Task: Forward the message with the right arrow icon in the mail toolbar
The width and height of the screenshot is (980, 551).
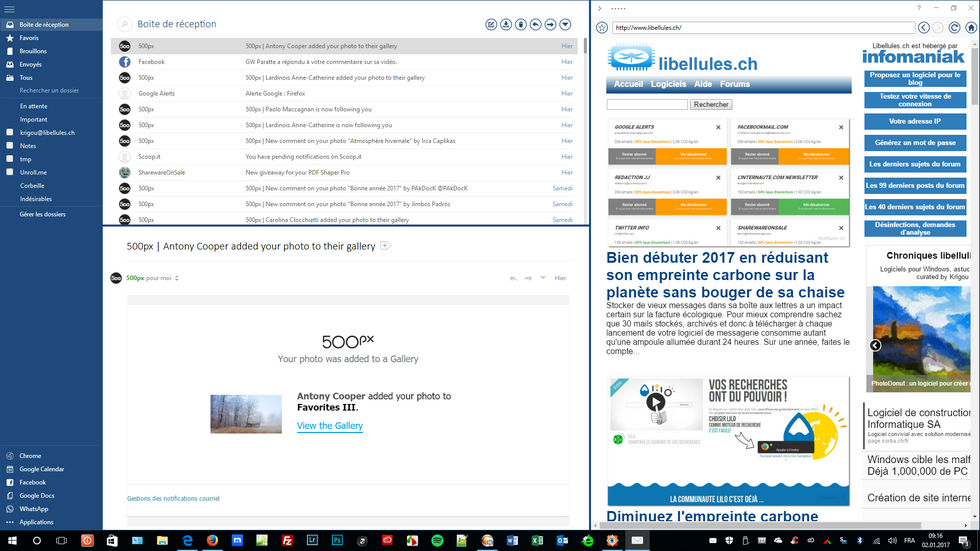Action: coord(551,24)
